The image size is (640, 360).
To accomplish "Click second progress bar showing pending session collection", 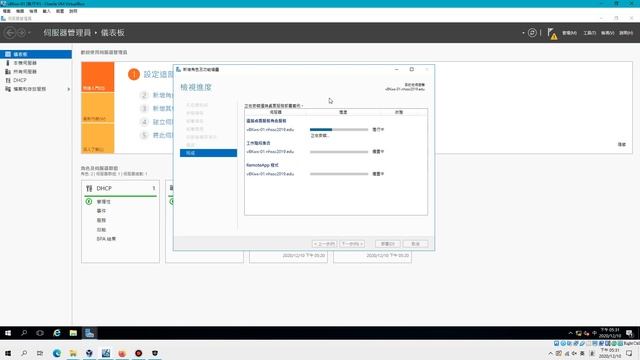I will click(339, 151).
